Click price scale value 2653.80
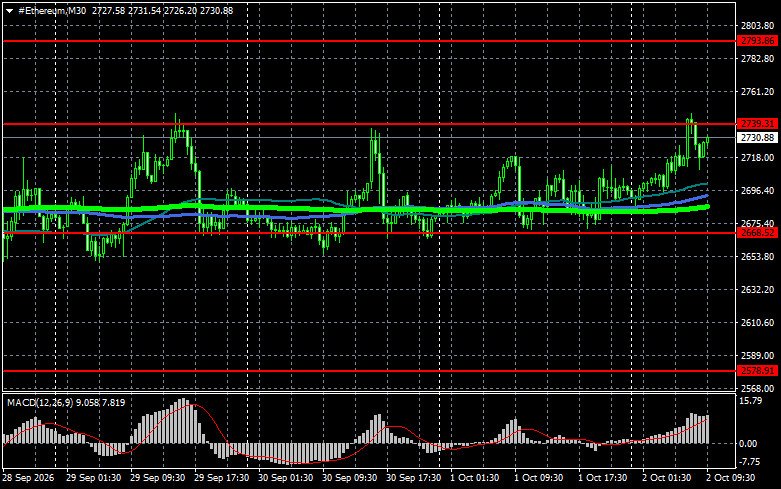Image resolution: width=781 pixels, height=489 pixels. click(x=758, y=256)
